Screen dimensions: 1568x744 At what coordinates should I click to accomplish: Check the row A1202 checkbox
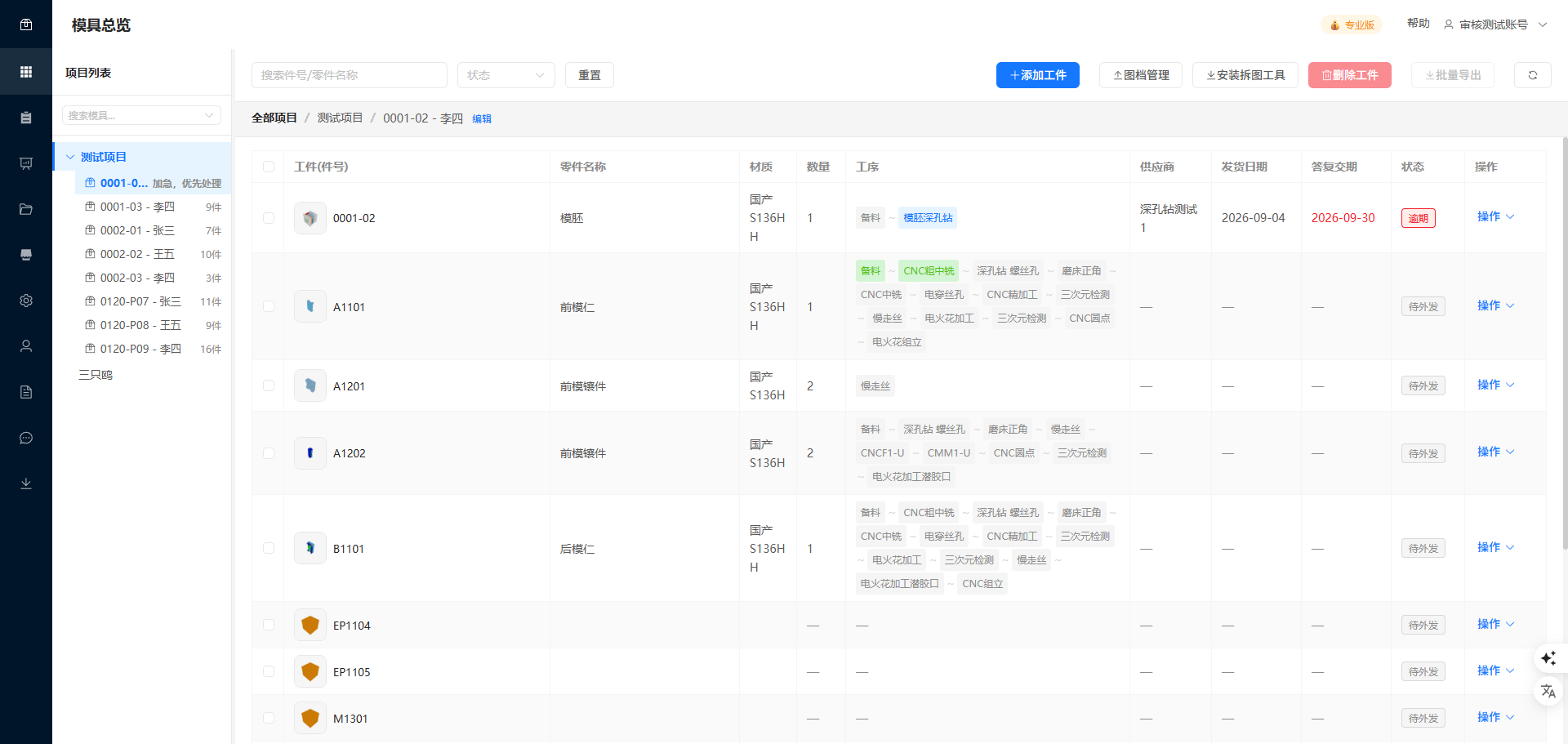[269, 452]
